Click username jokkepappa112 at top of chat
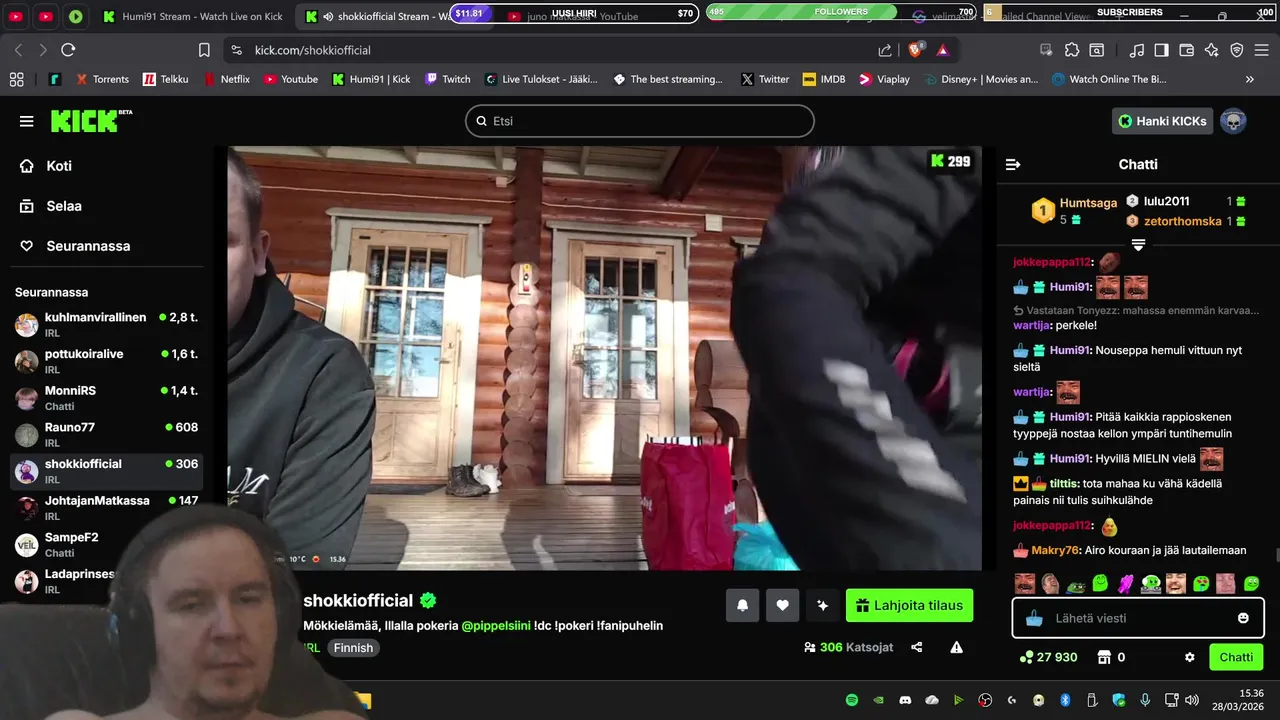Screen dimensions: 1280x720 click(1052, 262)
